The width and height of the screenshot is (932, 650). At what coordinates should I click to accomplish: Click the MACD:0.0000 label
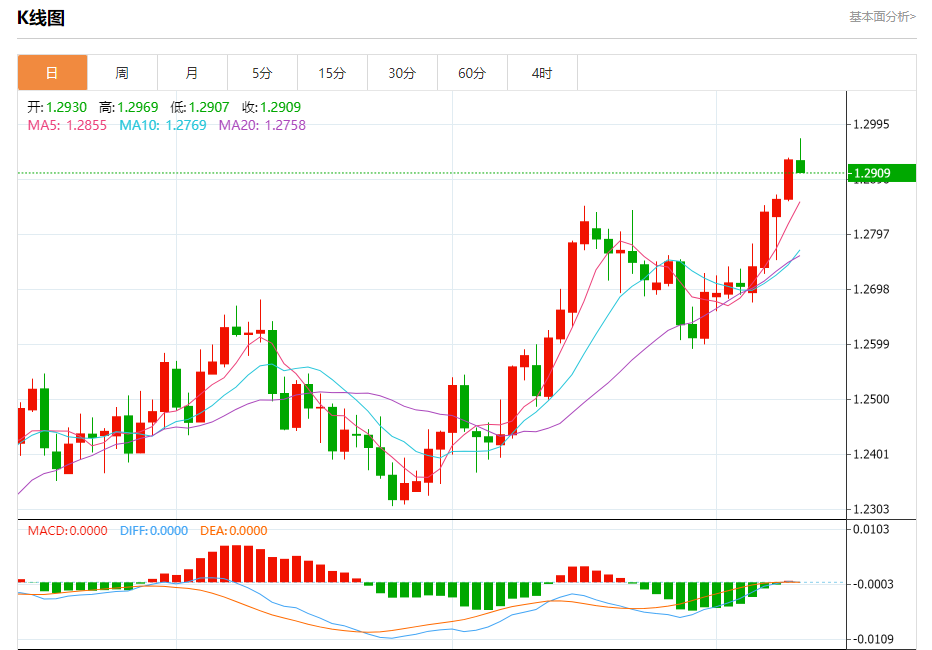(68, 531)
